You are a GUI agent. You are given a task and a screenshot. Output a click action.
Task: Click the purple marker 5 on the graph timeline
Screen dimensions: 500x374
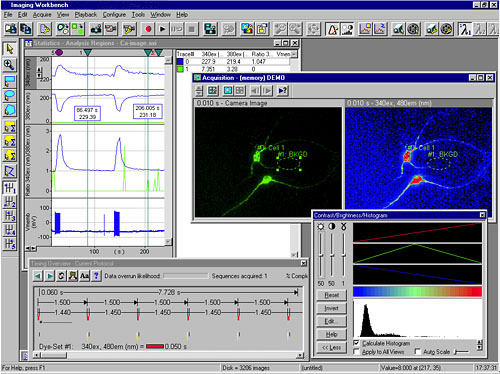coord(59,52)
